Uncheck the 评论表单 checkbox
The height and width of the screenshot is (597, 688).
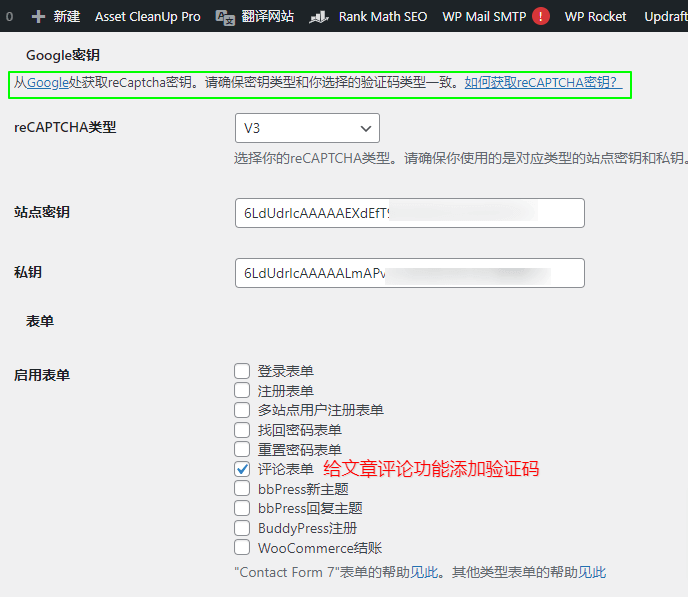click(x=242, y=469)
